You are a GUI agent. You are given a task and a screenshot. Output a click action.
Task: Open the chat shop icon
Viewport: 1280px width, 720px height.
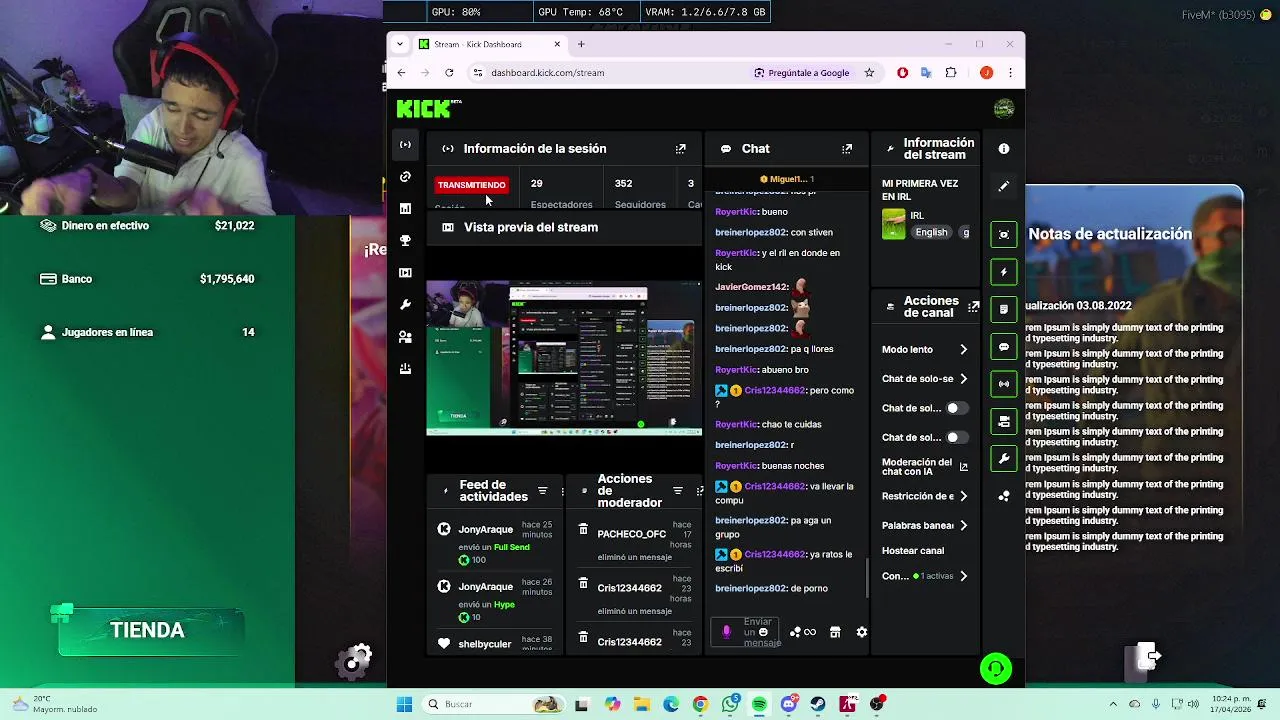835,632
